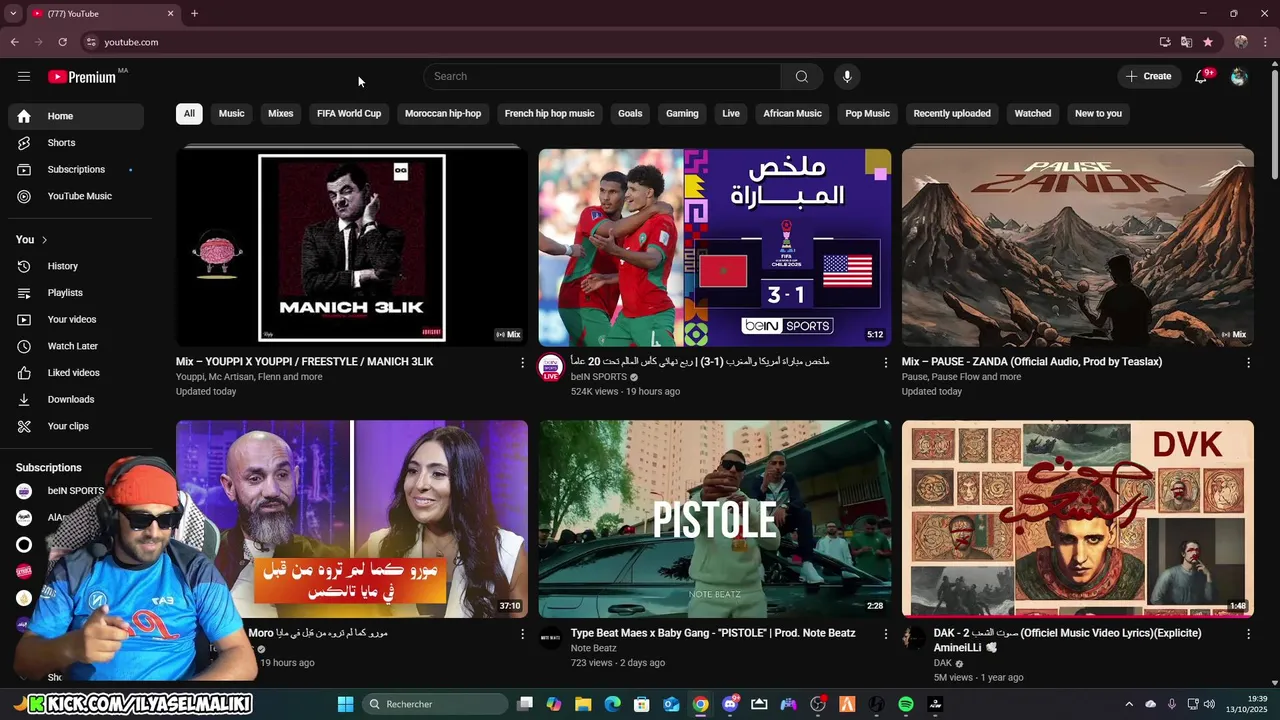Select the New to you chip
This screenshot has height=720, width=1280.
(1098, 113)
